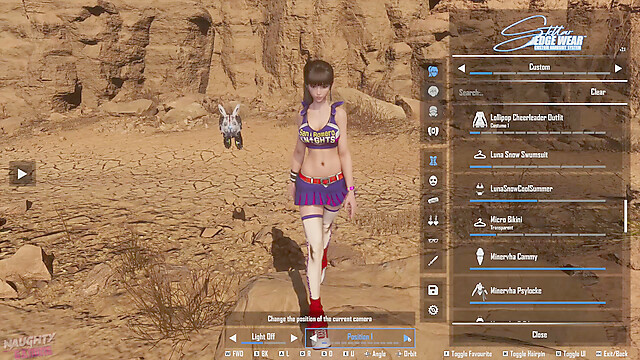
Task: Click variant slider under Micro Bikini
Action: click(x=538, y=235)
